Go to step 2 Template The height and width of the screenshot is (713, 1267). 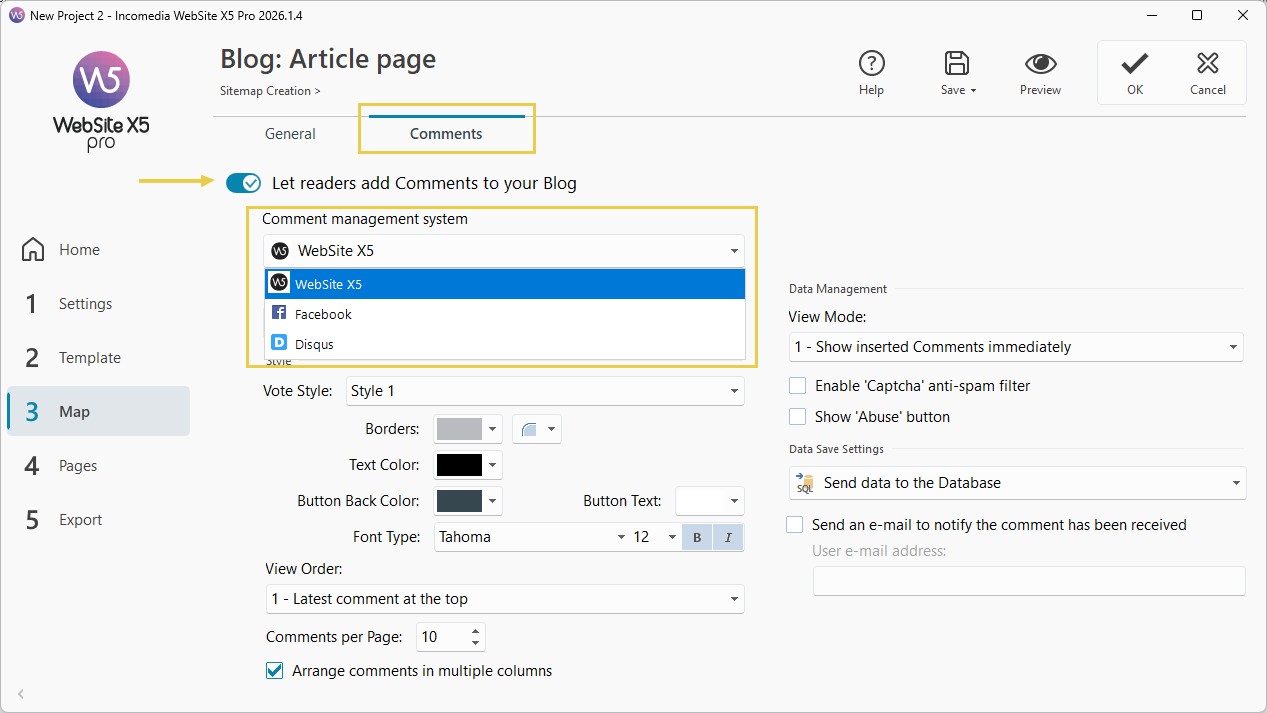(98, 358)
